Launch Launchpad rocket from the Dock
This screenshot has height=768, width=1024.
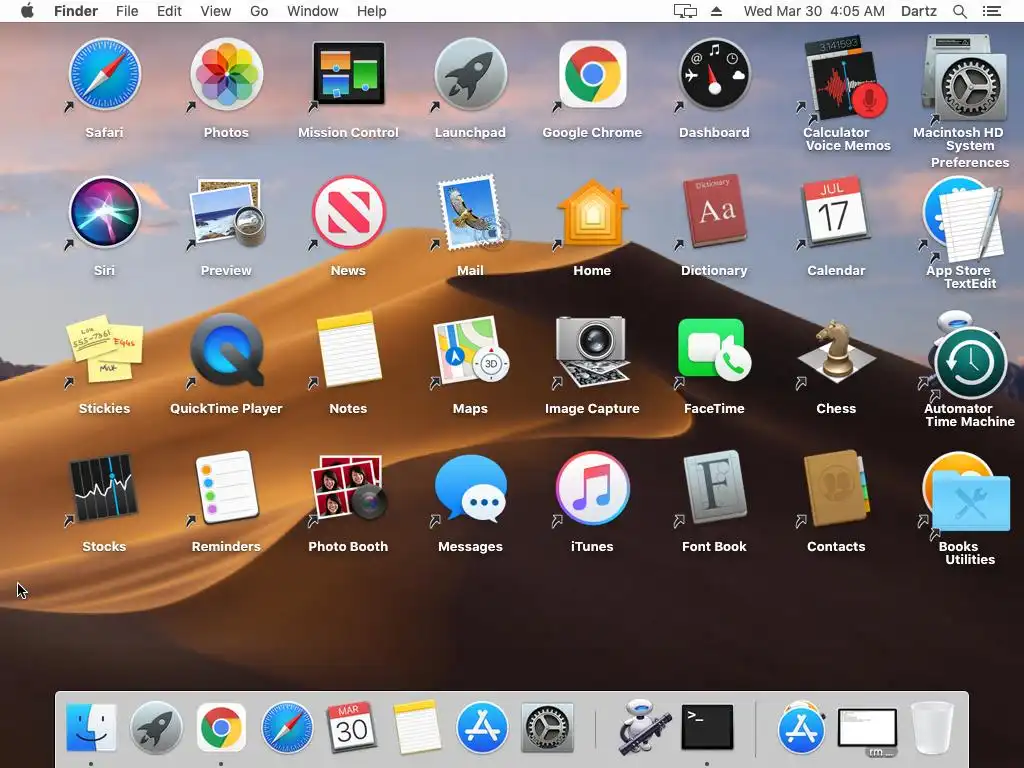point(156,727)
